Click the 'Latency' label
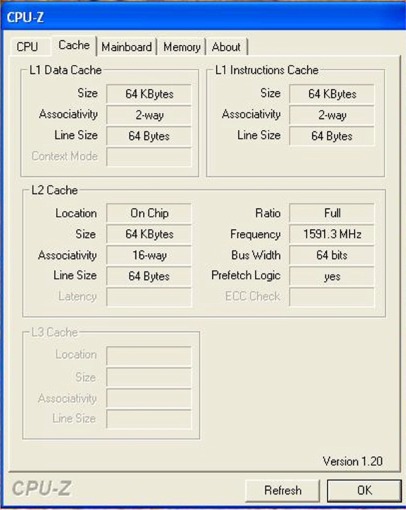This screenshot has width=406, height=510. [x=77, y=296]
